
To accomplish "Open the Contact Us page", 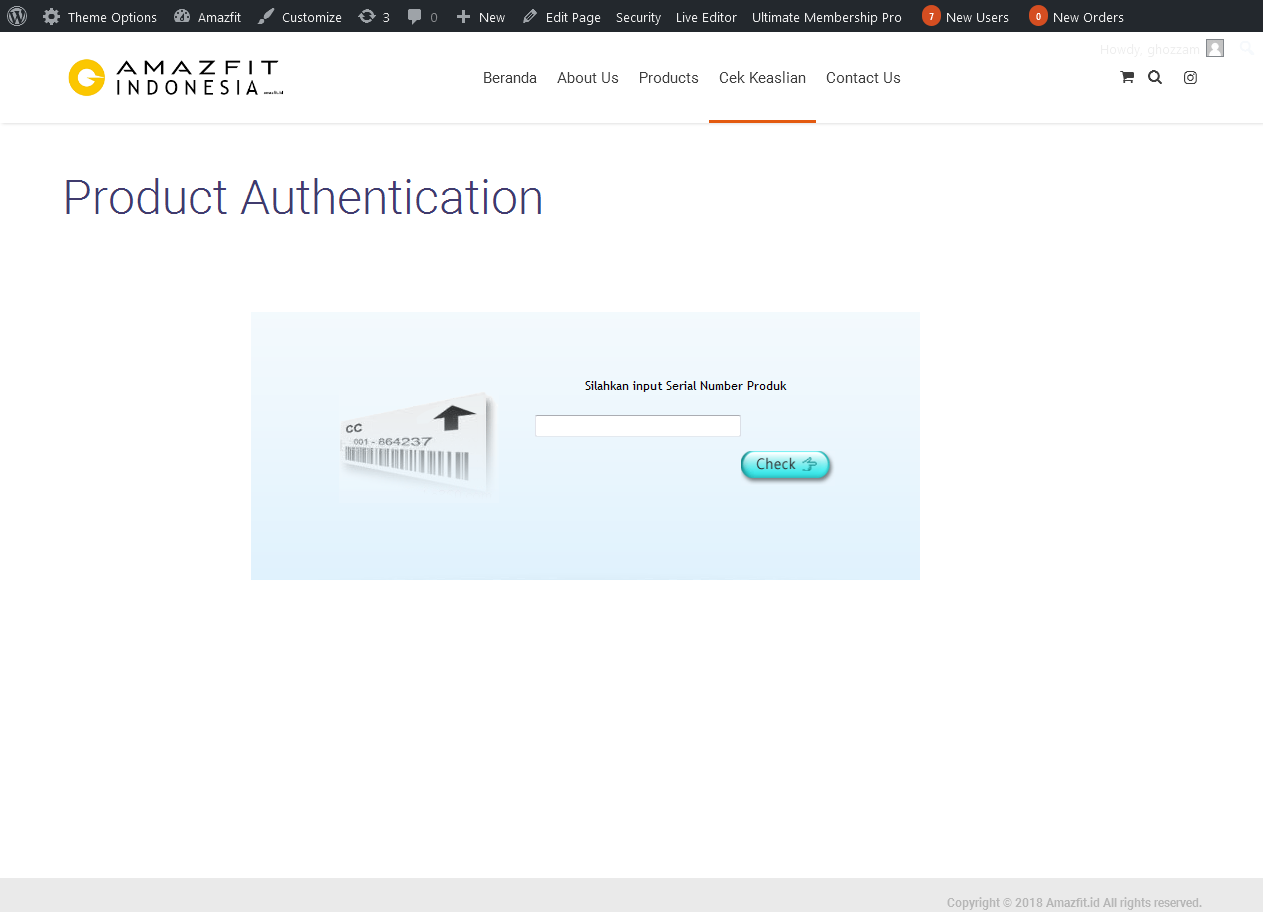I will coord(863,78).
